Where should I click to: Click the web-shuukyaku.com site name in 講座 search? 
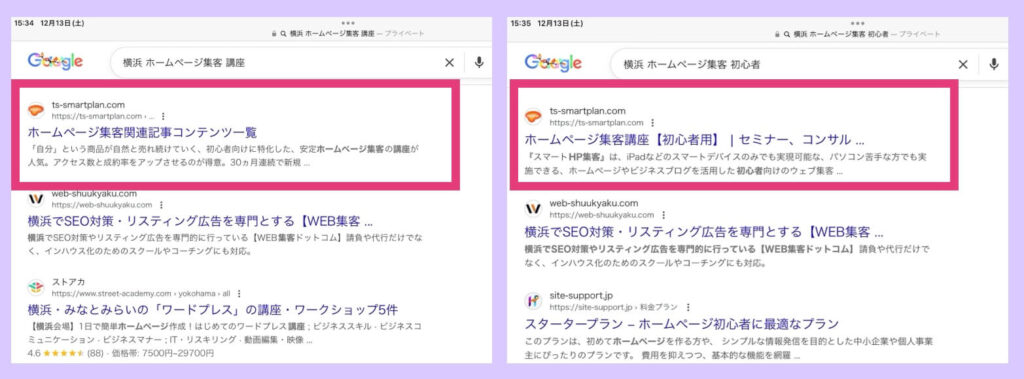94,193
